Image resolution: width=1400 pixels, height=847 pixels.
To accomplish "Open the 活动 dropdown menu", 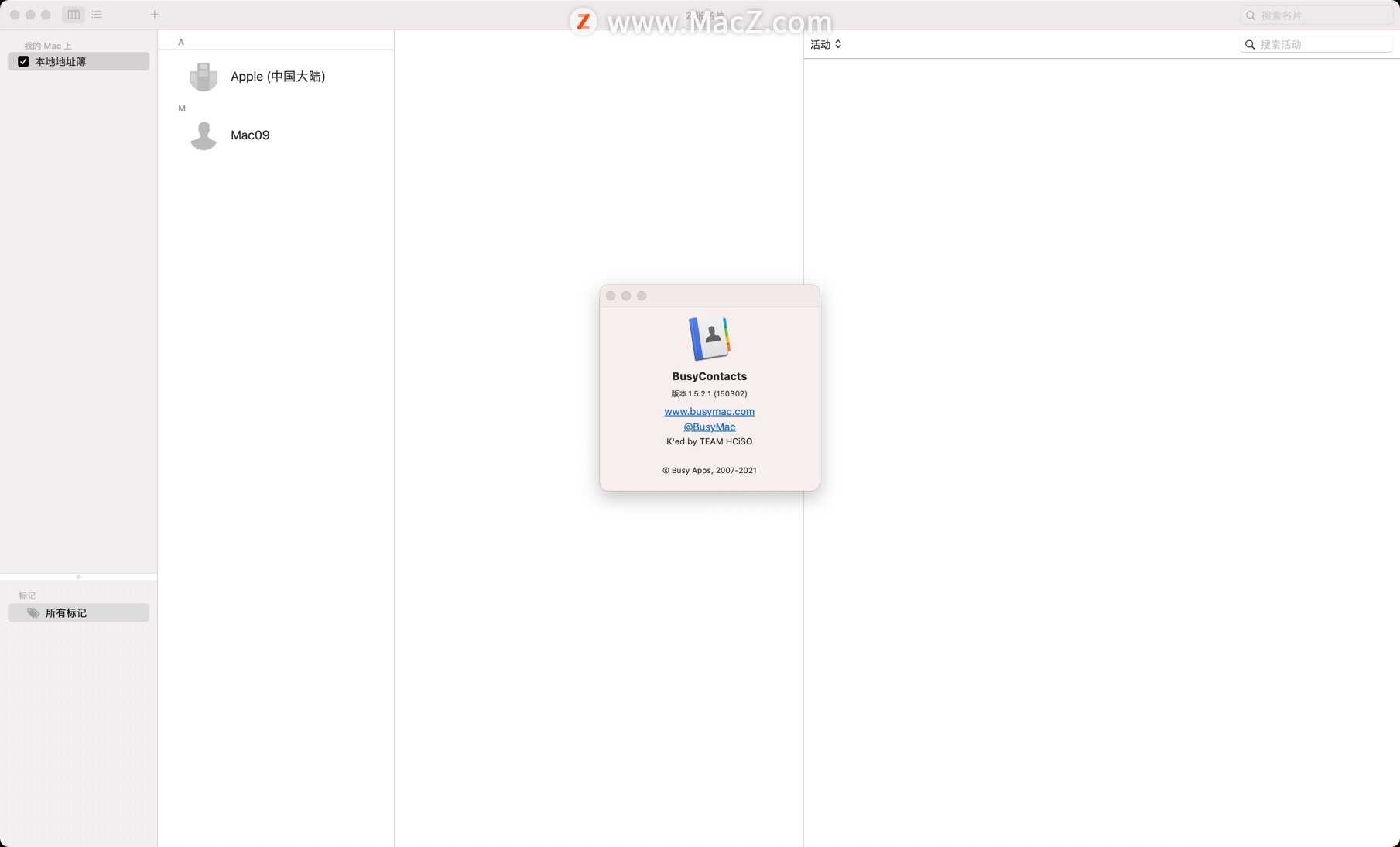I will (826, 44).
